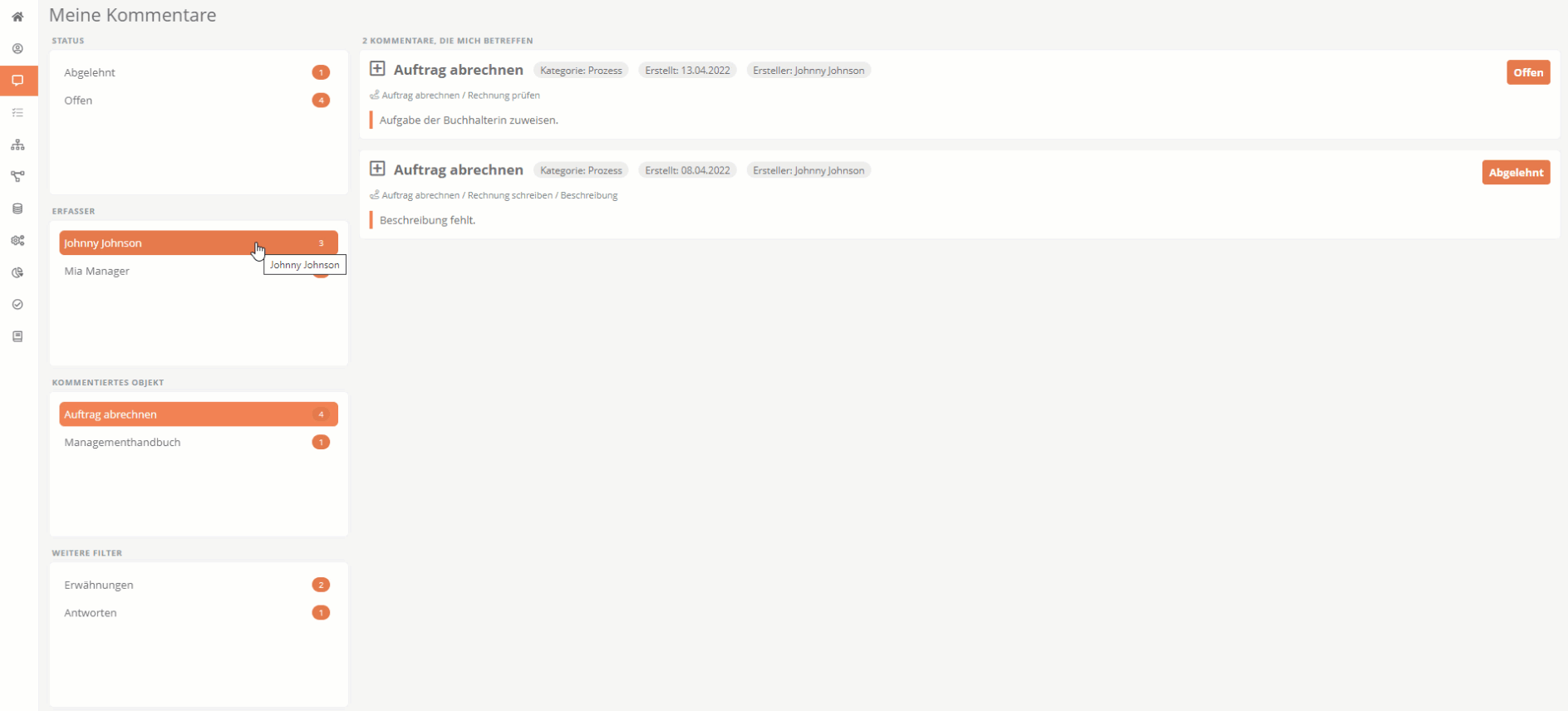Click Ersteller: Johnny Johnson tag on second comment
1568x711 pixels.
tap(809, 170)
